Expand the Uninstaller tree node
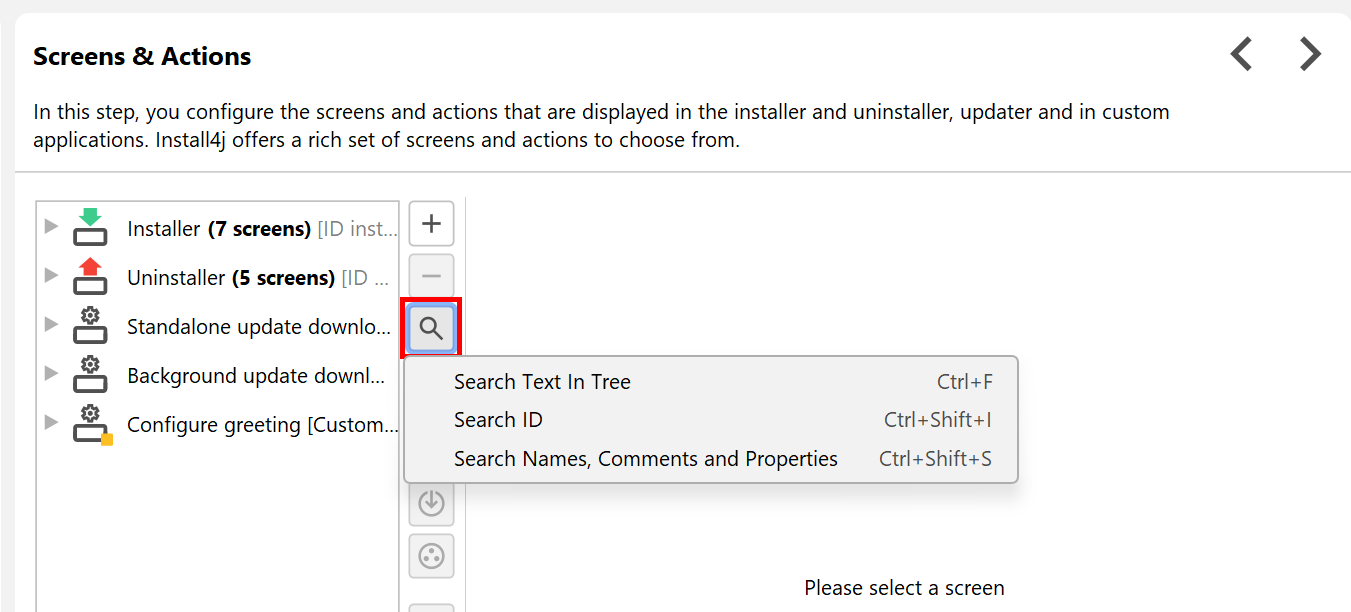 point(51,276)
